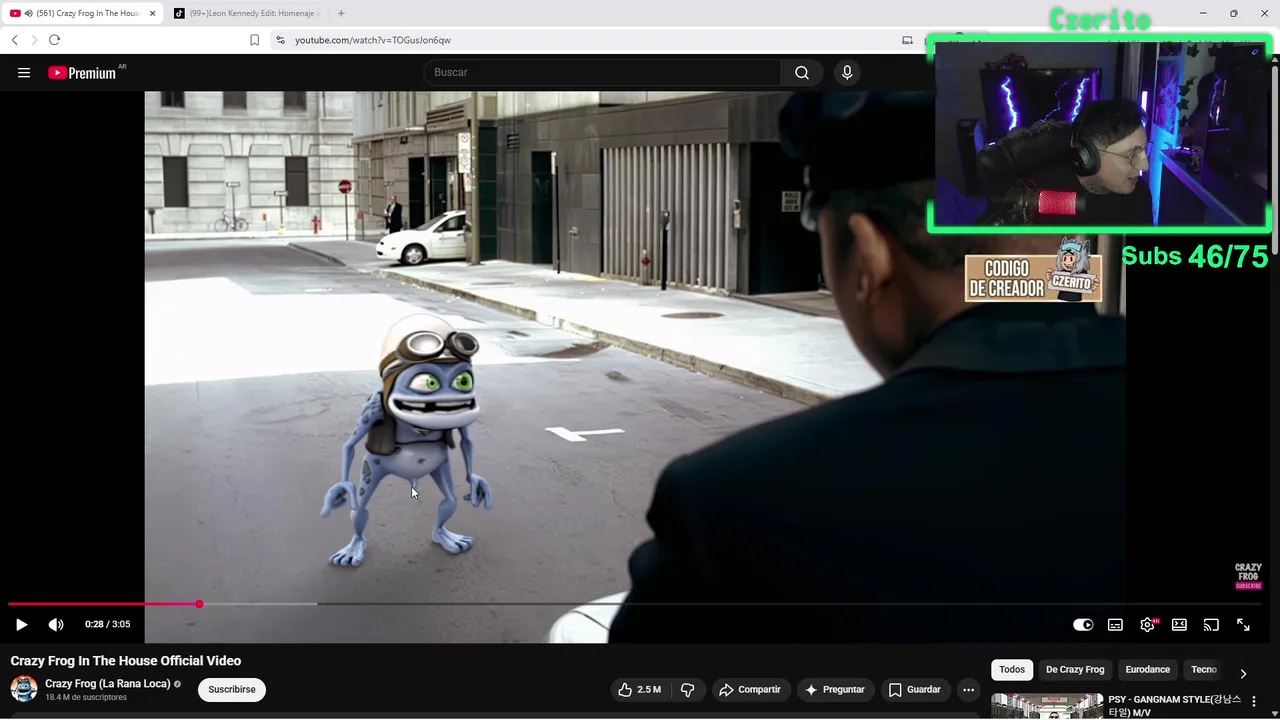Select the Todos filter chip

pos(1012,669)
